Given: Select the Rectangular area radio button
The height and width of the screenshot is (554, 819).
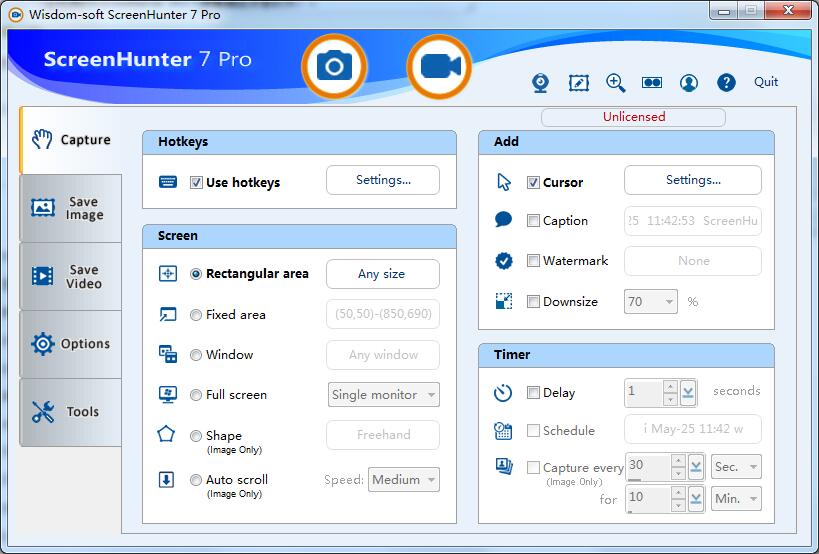Looking at the screenshot, I should (196, 274).
